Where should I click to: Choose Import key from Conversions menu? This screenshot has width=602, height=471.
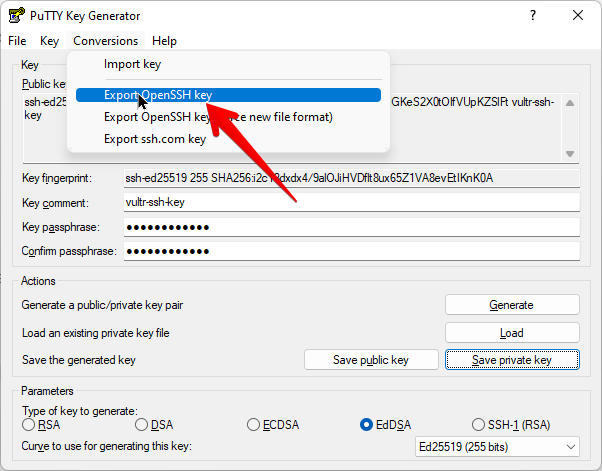pyautogui.click(x=228, y=64)
